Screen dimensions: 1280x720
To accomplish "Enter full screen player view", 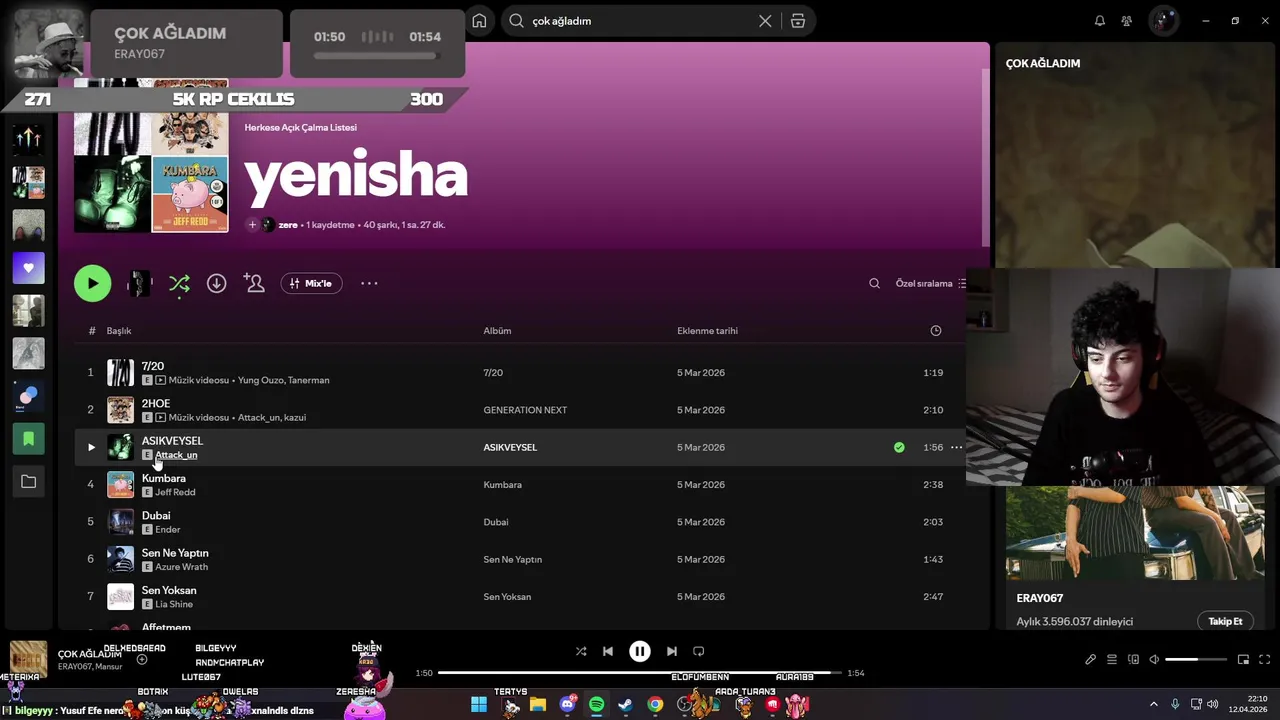I will tap(1264, 660).
